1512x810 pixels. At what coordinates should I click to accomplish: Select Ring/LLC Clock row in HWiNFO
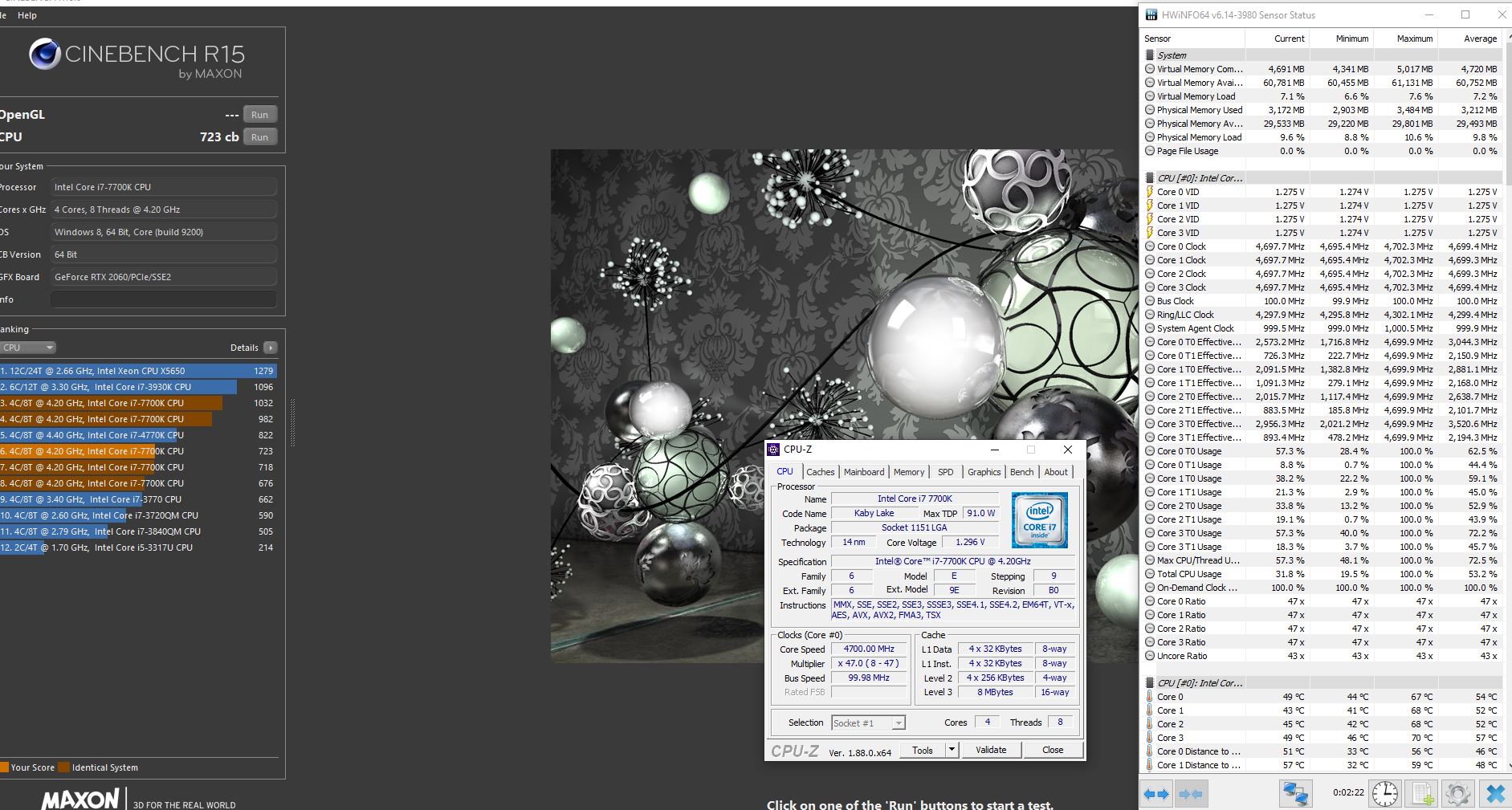pos(1322,315)
